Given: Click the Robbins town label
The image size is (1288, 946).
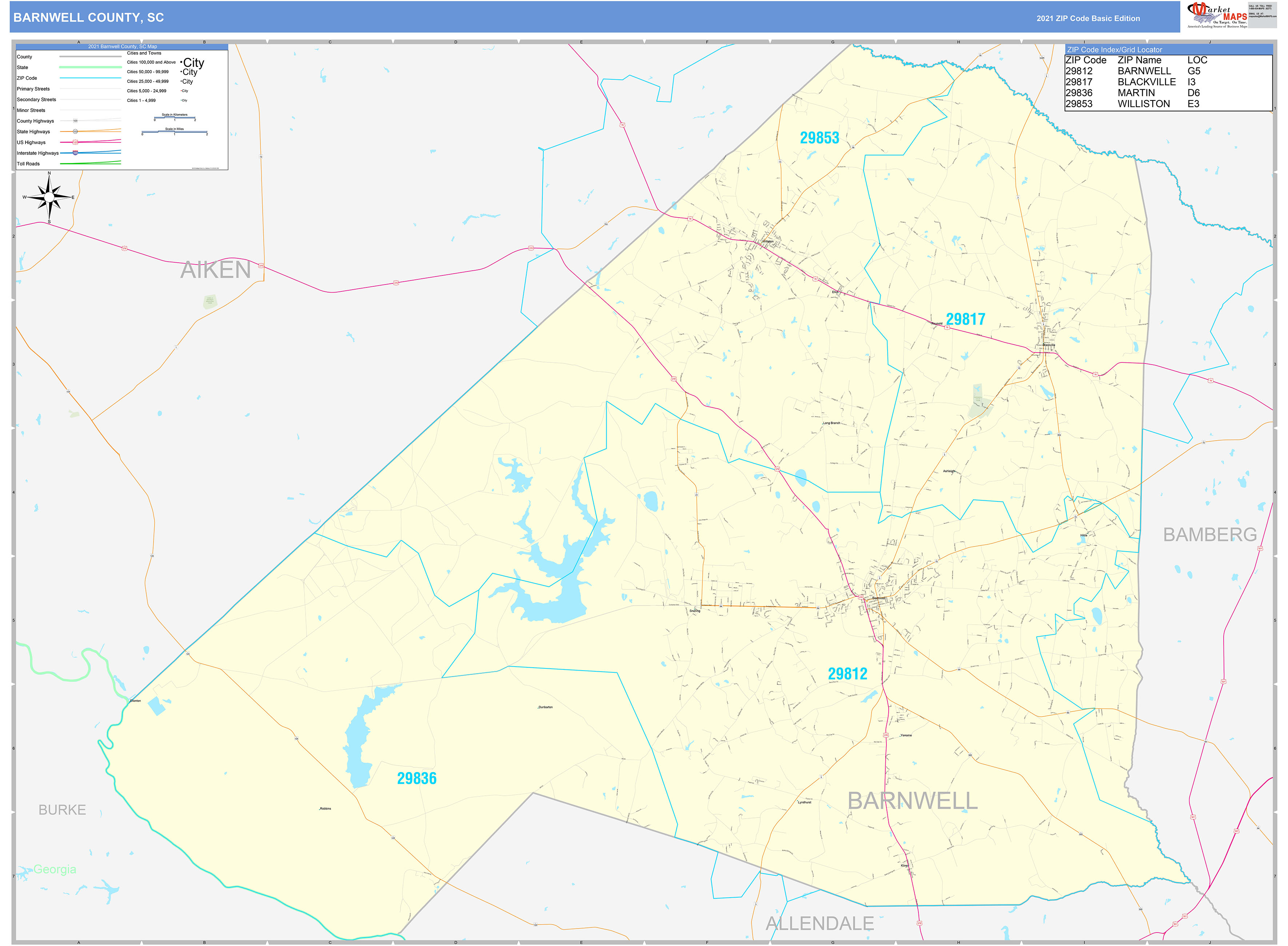Looking at the screenshot, I should 325,808.
